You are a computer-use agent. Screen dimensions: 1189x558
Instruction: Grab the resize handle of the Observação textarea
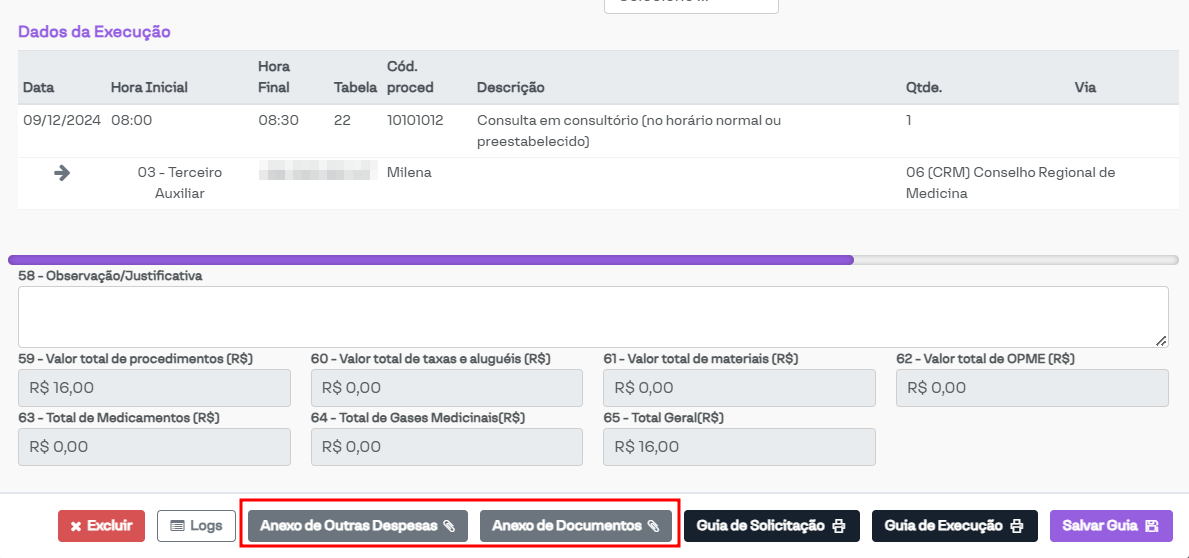tap(1161, 341)
